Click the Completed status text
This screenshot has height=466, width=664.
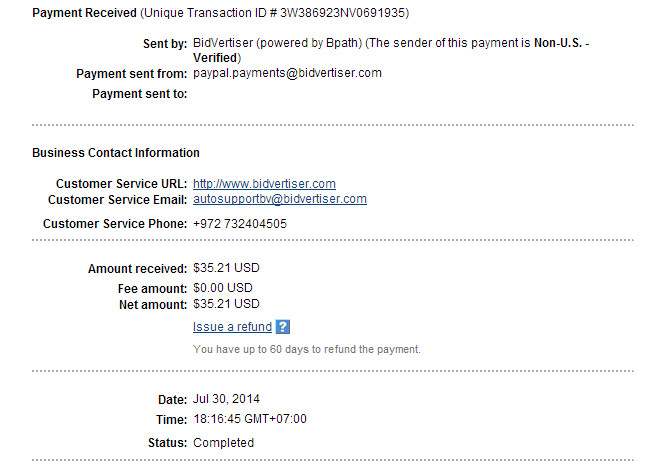tap(223, 442)
